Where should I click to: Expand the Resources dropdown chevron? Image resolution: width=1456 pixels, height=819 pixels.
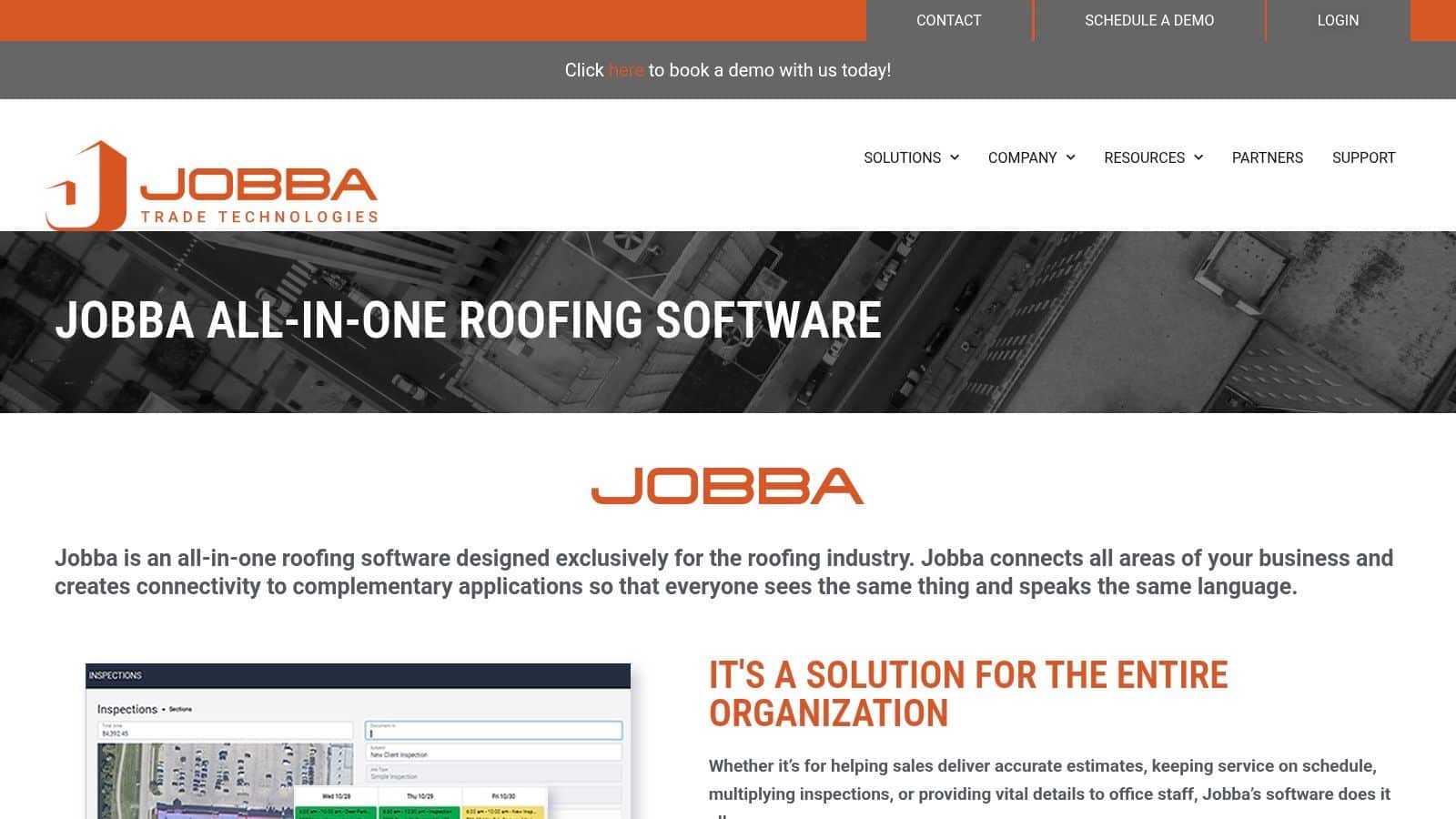1198,157
